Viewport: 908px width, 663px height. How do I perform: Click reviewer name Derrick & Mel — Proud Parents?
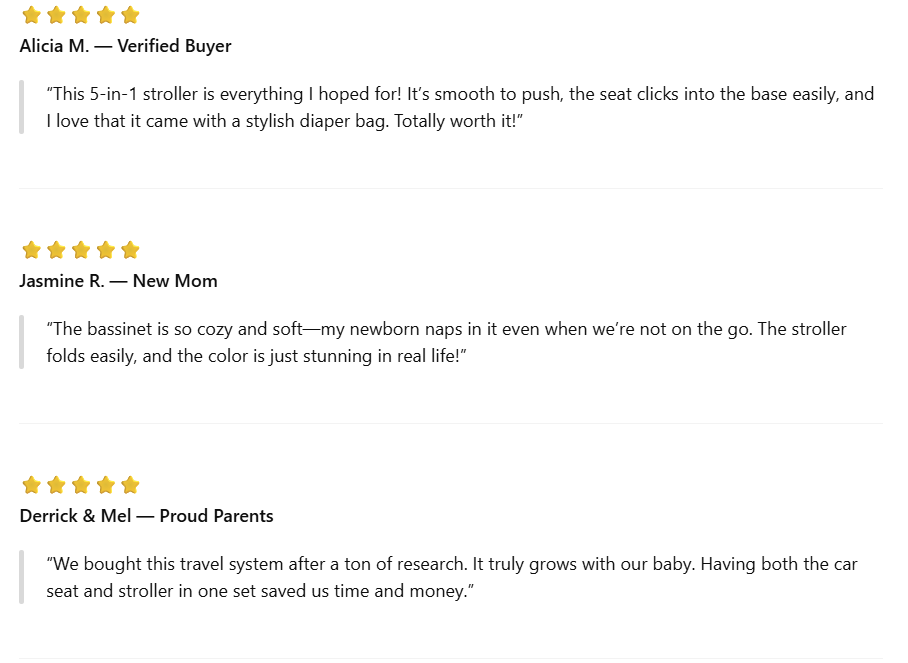click(x=146, y=516)
